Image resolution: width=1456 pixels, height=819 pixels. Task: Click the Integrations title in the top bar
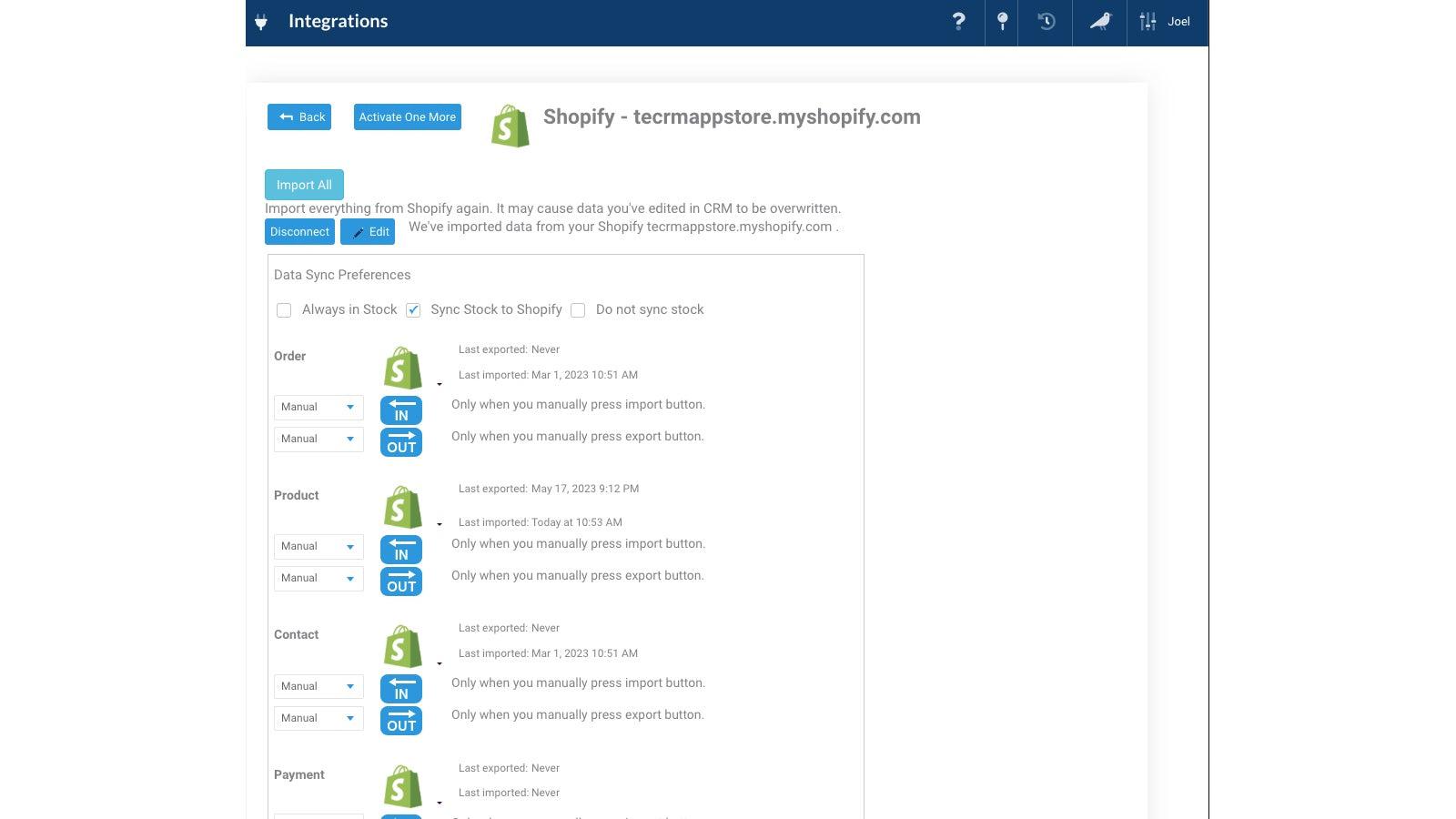coord(338,21)
